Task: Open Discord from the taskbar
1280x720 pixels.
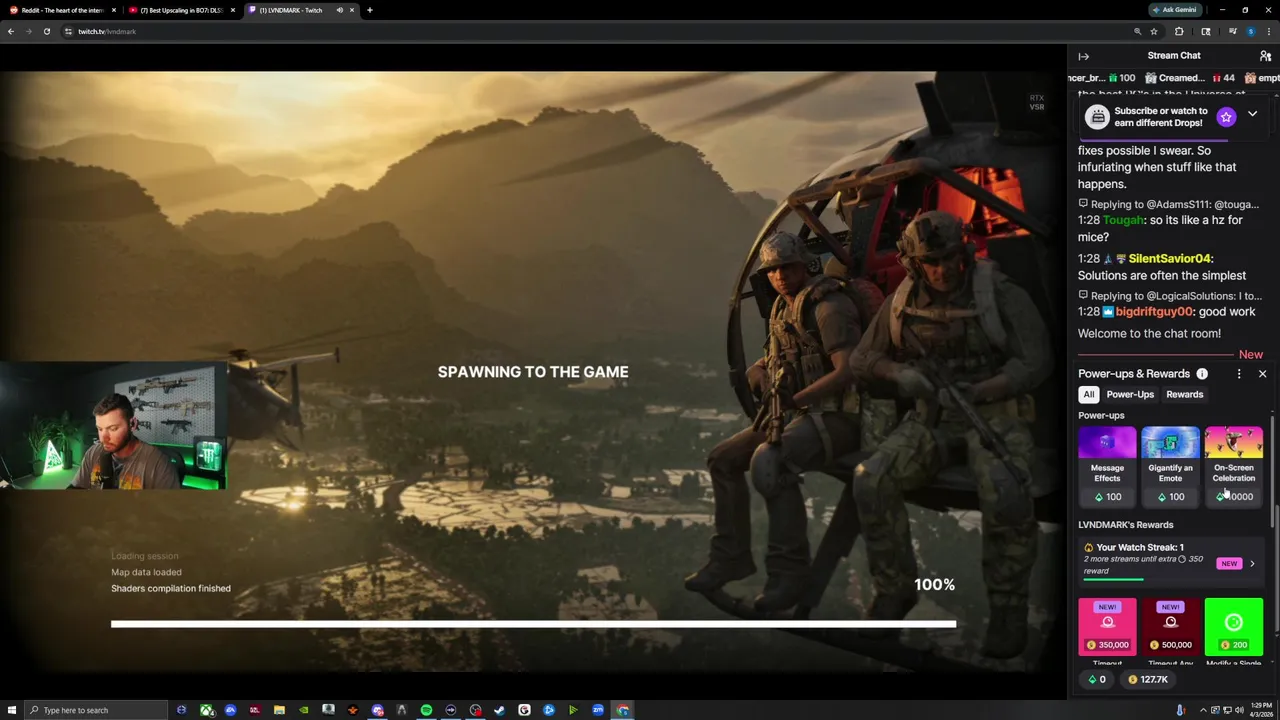Action: coord(377,710)
